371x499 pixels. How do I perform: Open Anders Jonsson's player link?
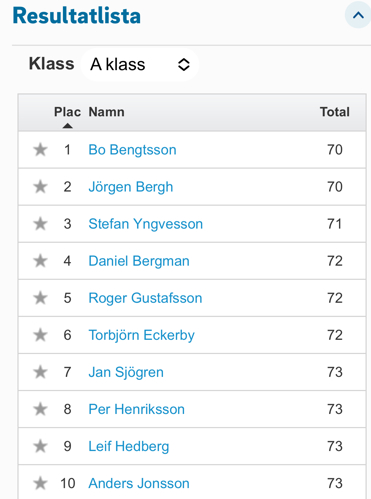click(x=139, y=483)
